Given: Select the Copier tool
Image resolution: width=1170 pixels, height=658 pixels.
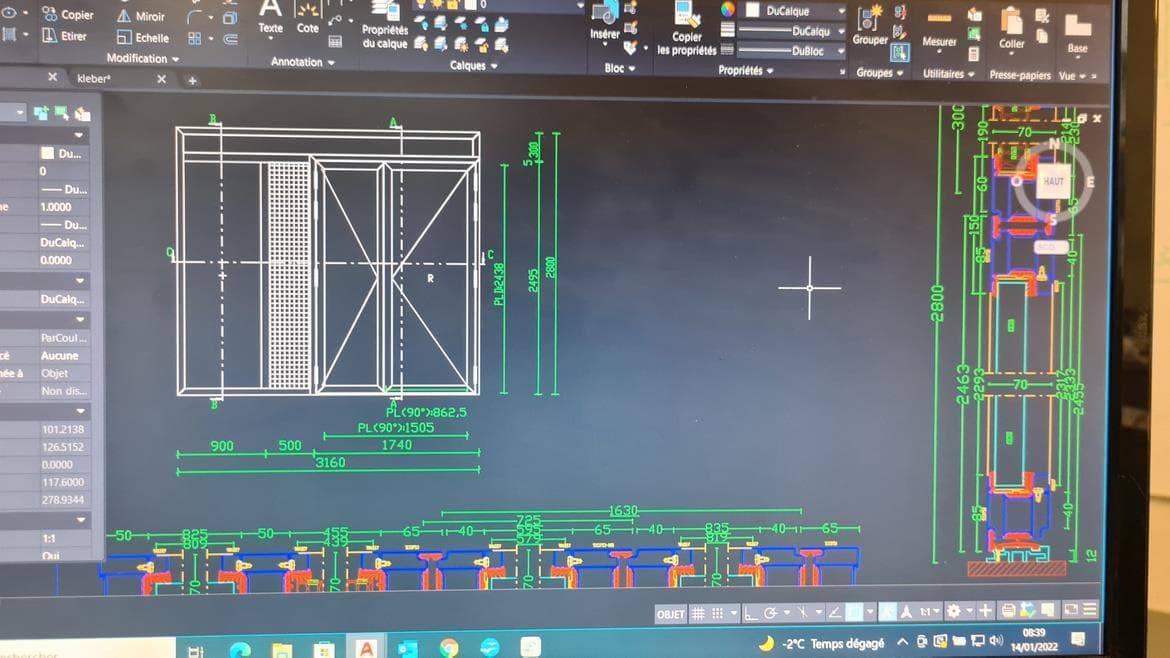Looking at the screenshot, I should [x=67, y=14].
